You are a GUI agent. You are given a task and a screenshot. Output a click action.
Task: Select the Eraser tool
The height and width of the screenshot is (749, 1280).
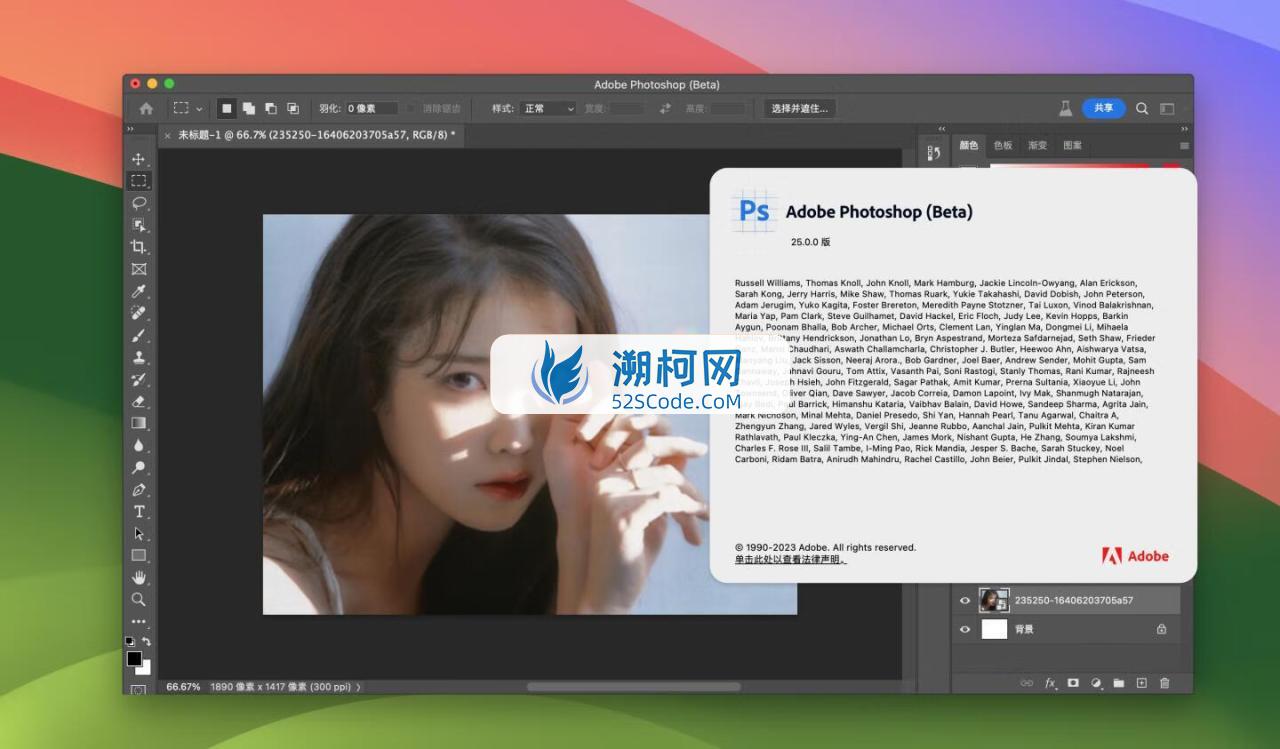point(139,401)
